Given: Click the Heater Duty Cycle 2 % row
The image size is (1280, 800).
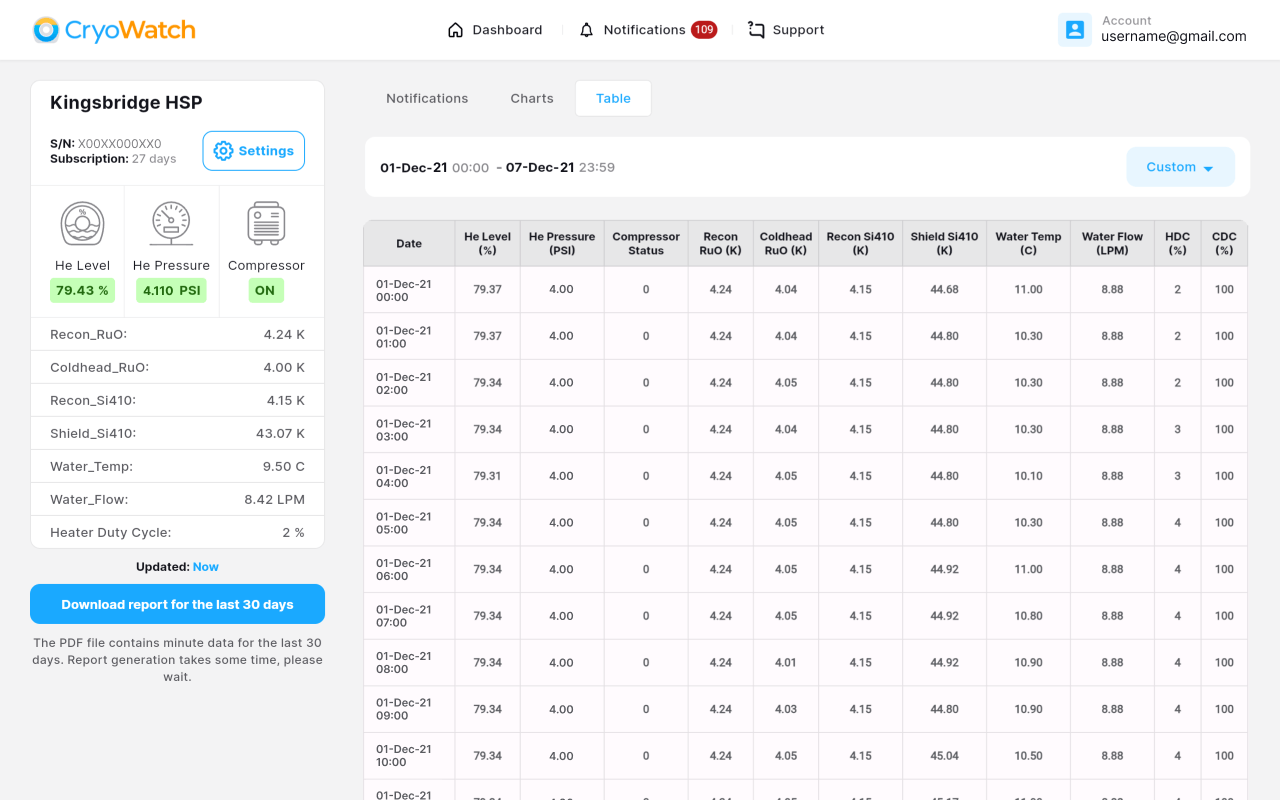Looking at the screenshot, I should click(x=177, y=532).
